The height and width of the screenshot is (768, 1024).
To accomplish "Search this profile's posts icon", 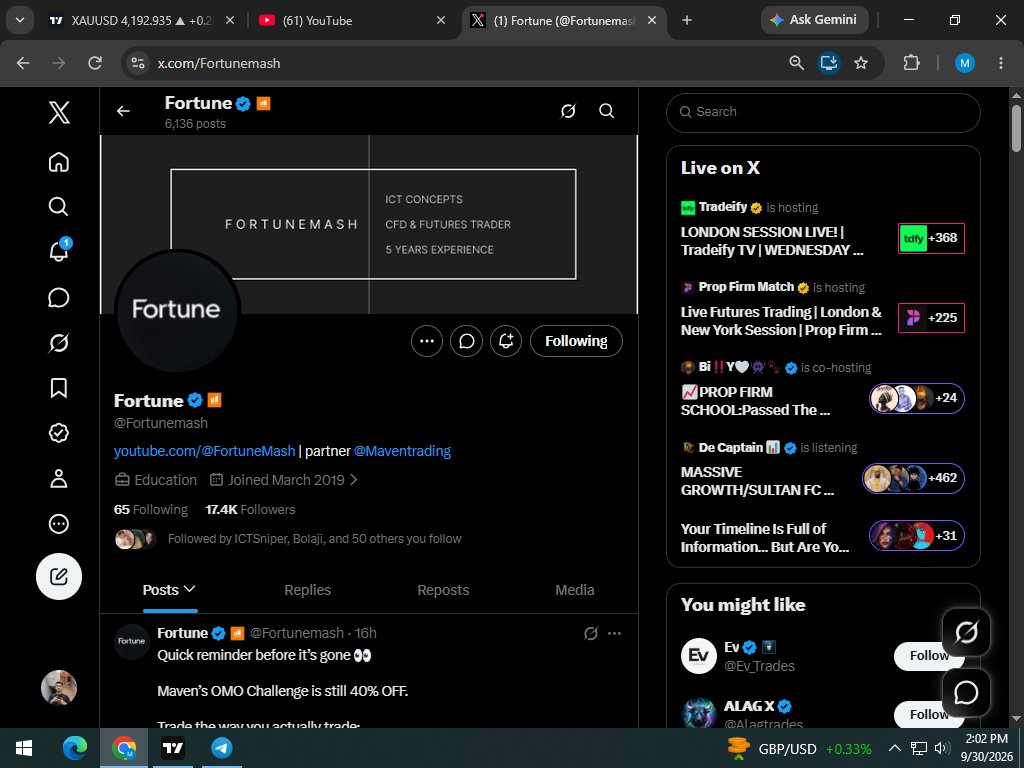I will pos(607,111).
